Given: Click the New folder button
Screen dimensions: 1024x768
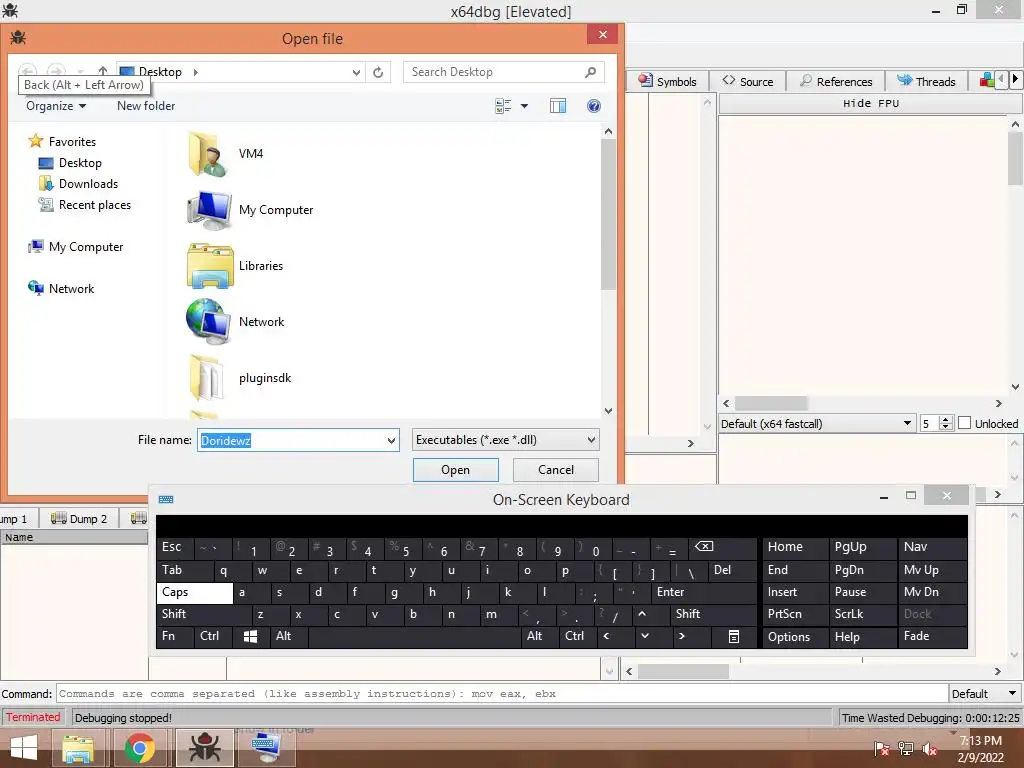Looking at the screenshot, I should coord(146,106).
